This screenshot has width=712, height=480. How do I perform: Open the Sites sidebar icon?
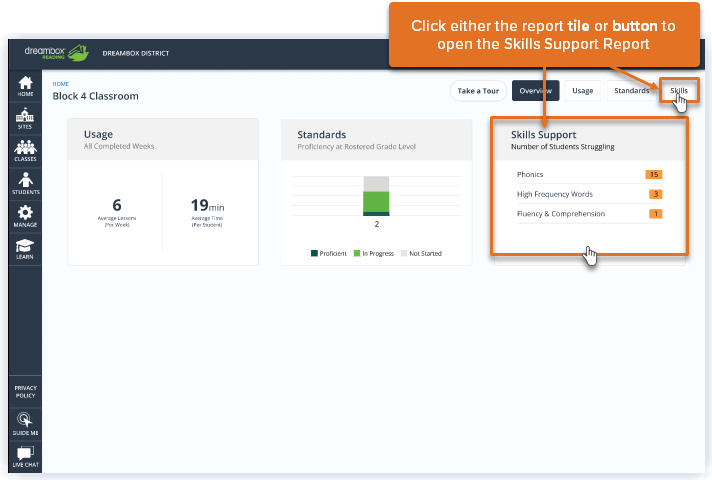click(x=25, y=119)
